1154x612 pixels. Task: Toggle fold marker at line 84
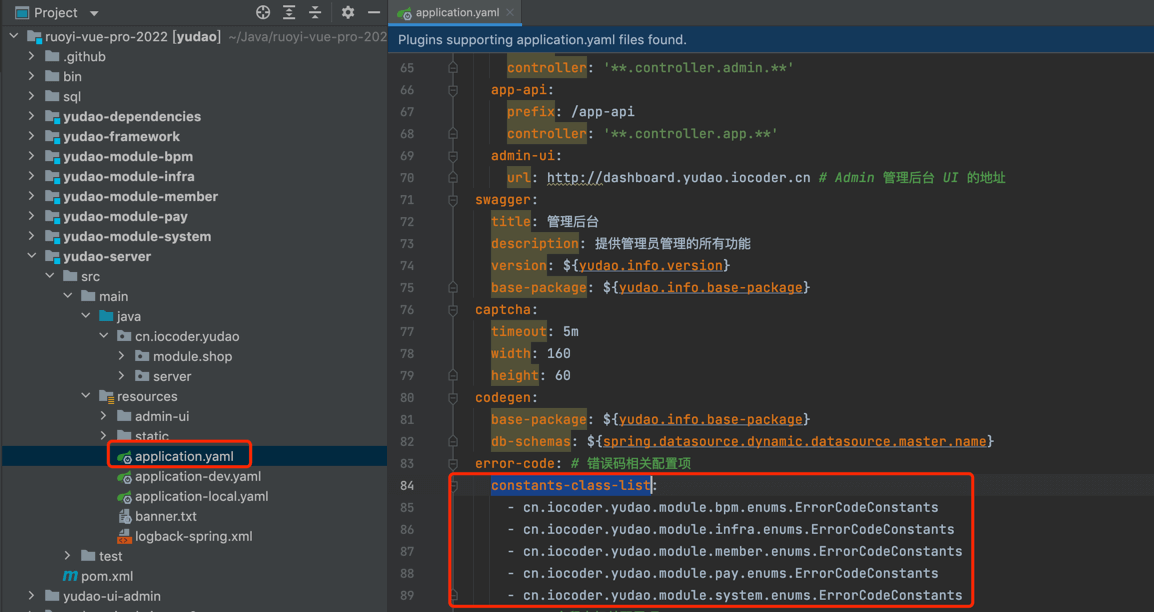click(x=453, y=486)
